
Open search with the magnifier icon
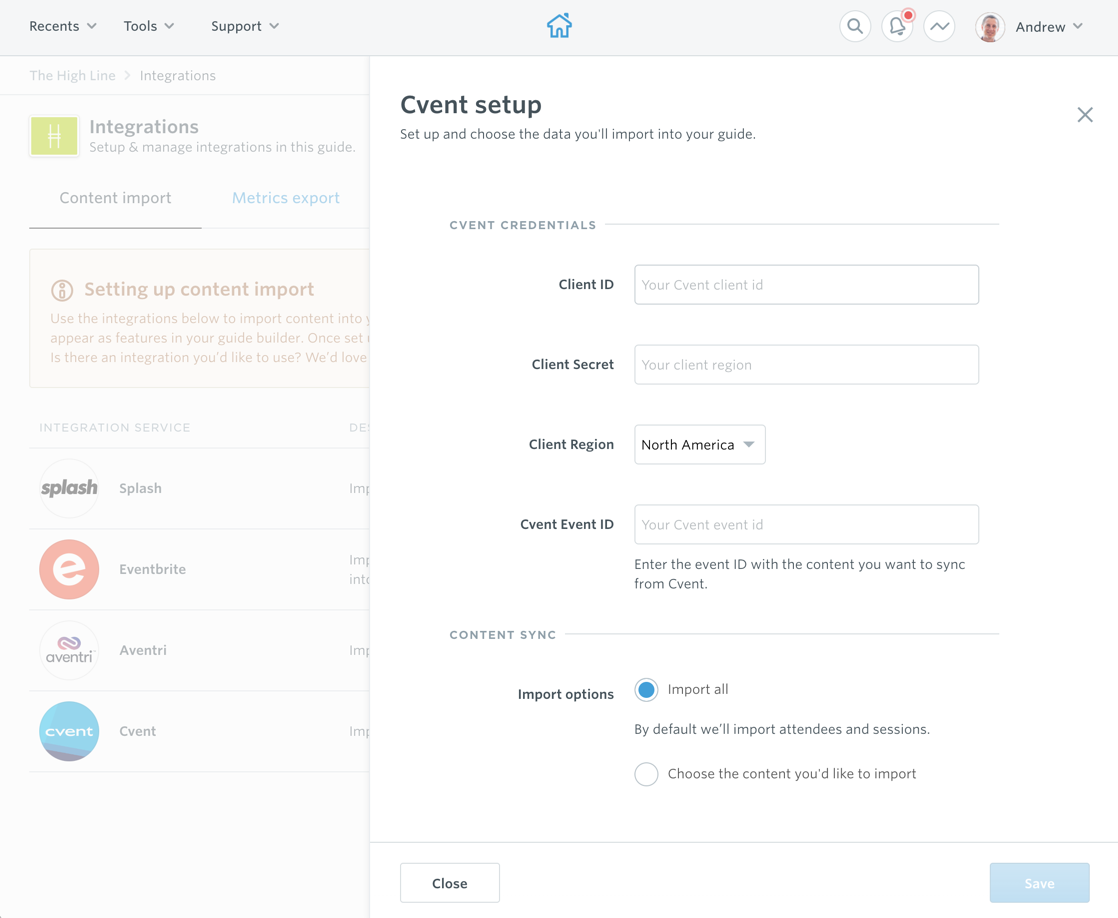click(x=855, y=26)
